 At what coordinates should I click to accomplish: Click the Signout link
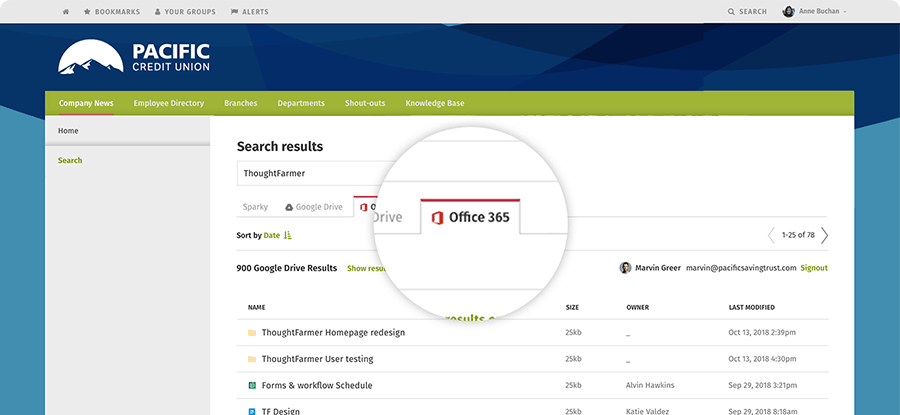pyautogui.click(x=814, y=268)
